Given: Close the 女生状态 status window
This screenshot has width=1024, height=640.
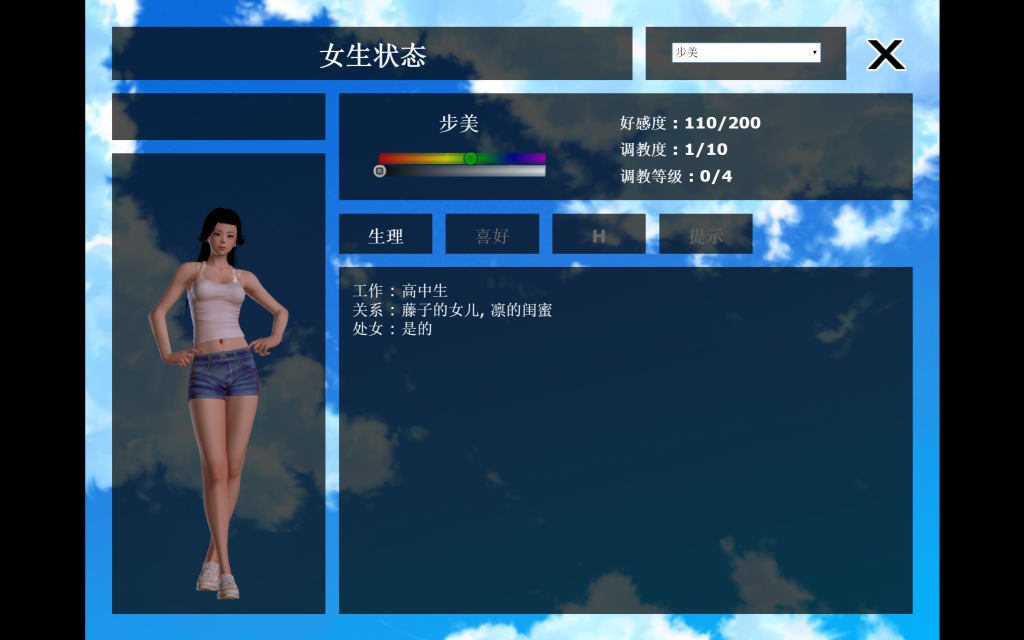Looking at the screenshot, I should [884, 55].
